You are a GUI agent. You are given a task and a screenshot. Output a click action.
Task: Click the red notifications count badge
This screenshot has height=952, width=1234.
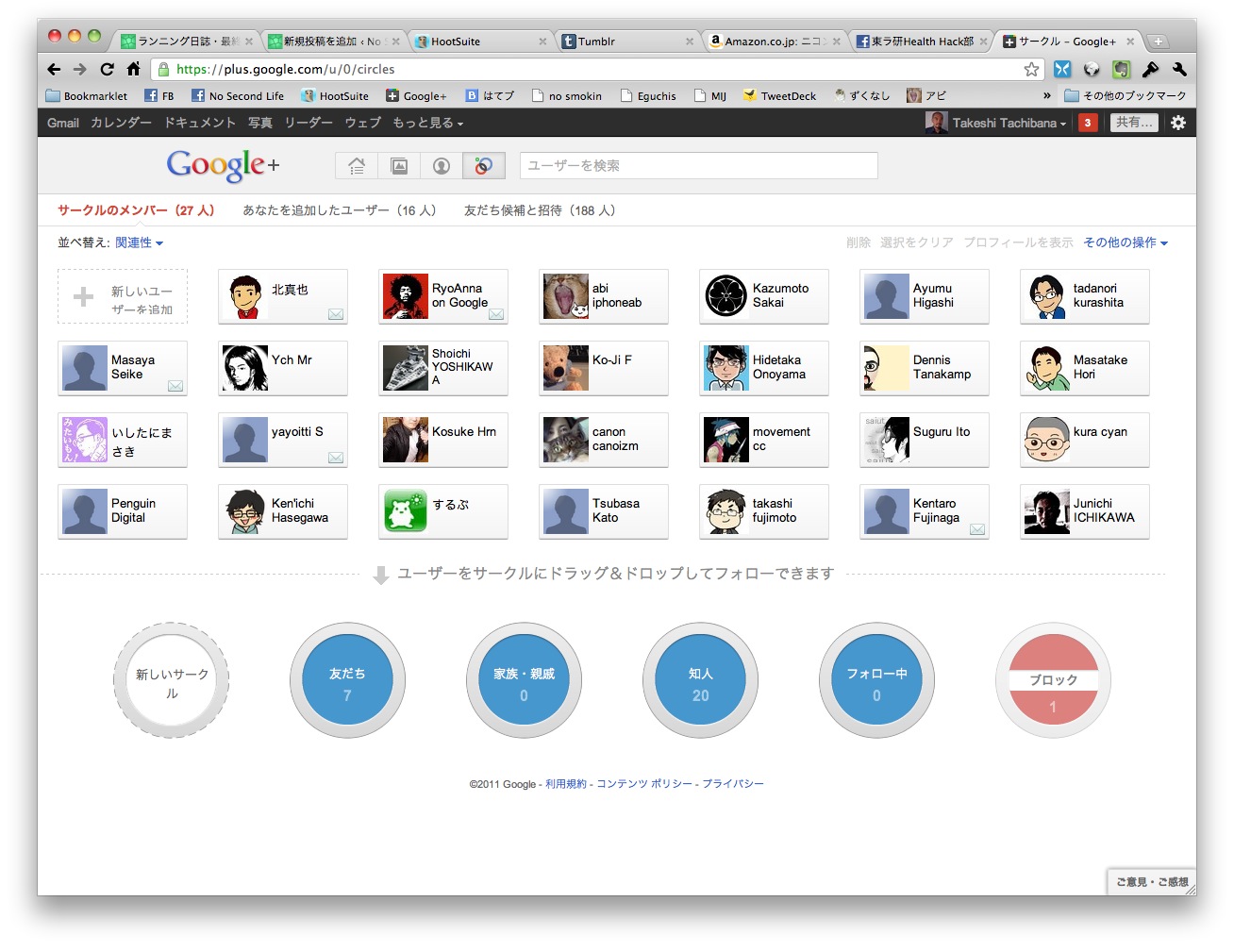pyautogui.click(x=1088, y=123)
